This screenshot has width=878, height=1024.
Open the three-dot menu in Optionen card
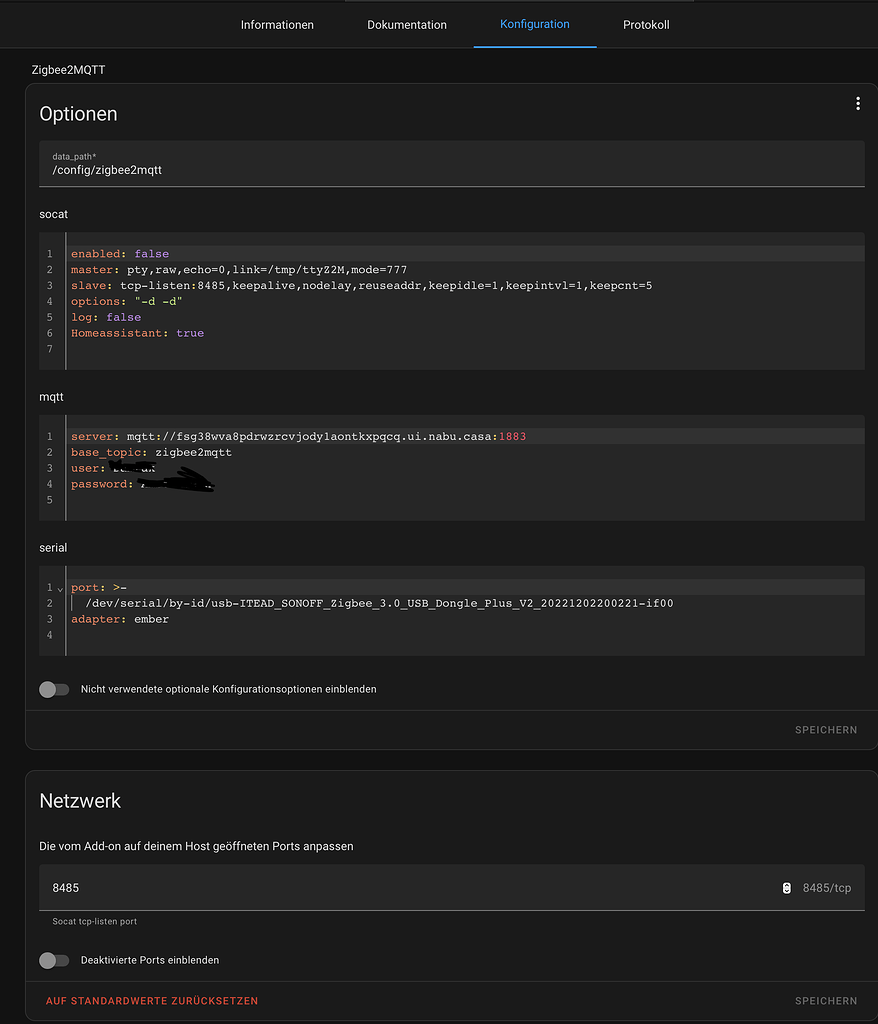coord(857,104)
